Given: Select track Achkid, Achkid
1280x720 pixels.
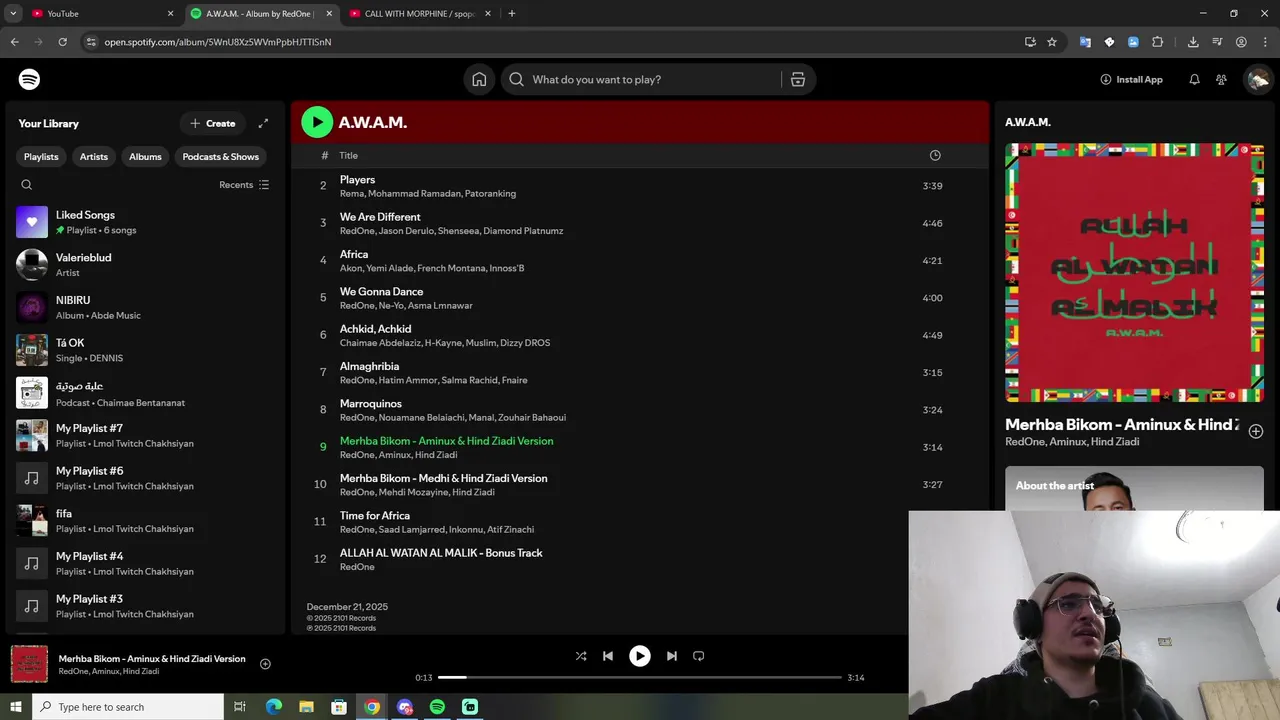Looking at the screenshot, I should pyautogui.click(x=375, y=329).
